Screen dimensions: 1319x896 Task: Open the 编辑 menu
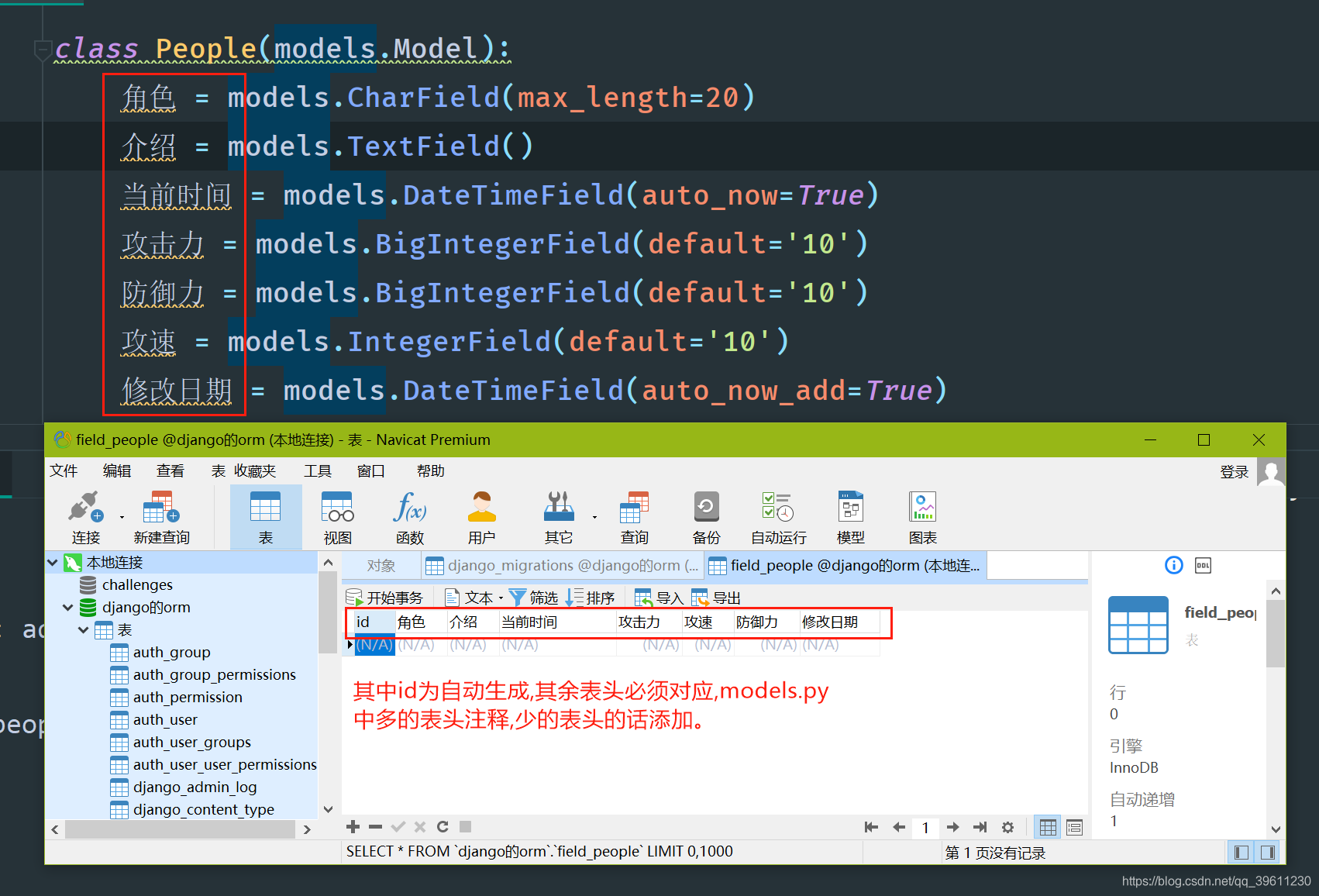tap(117, 470)
